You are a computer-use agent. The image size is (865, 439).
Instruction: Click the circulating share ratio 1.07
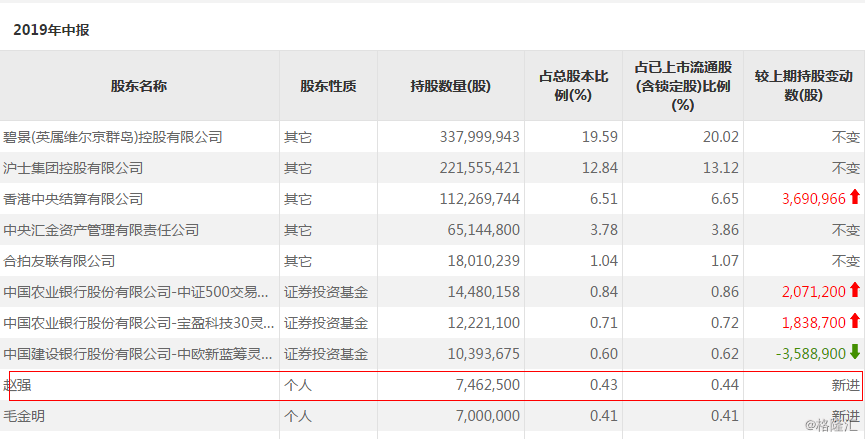[x=724, y=261]
